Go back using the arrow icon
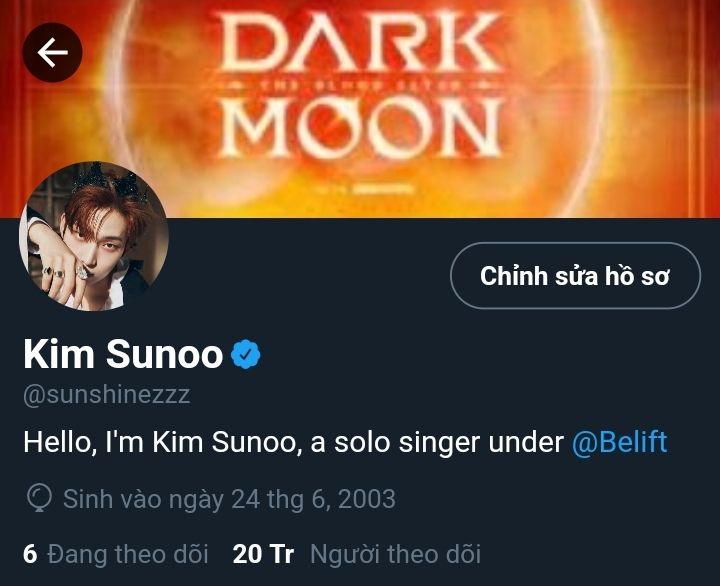The height and width of the screenshot is (586, 720). pos(52,52)
